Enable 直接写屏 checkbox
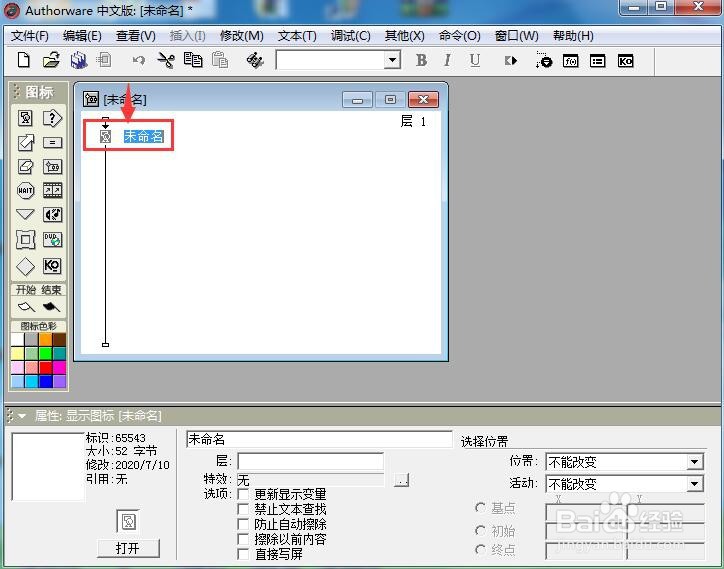Viewport: 724px width, 569px height. [243, 554]
